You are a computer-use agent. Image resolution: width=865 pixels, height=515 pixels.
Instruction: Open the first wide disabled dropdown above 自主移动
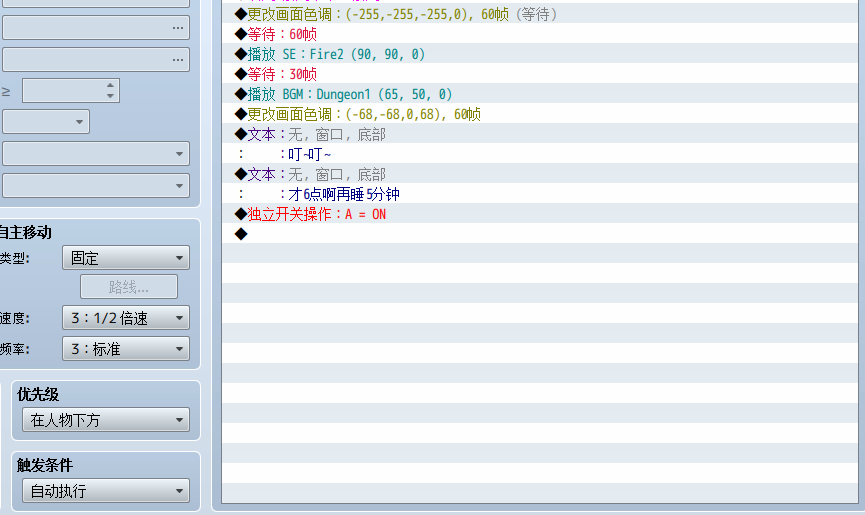pyautogui.click(x=96, y=154)
